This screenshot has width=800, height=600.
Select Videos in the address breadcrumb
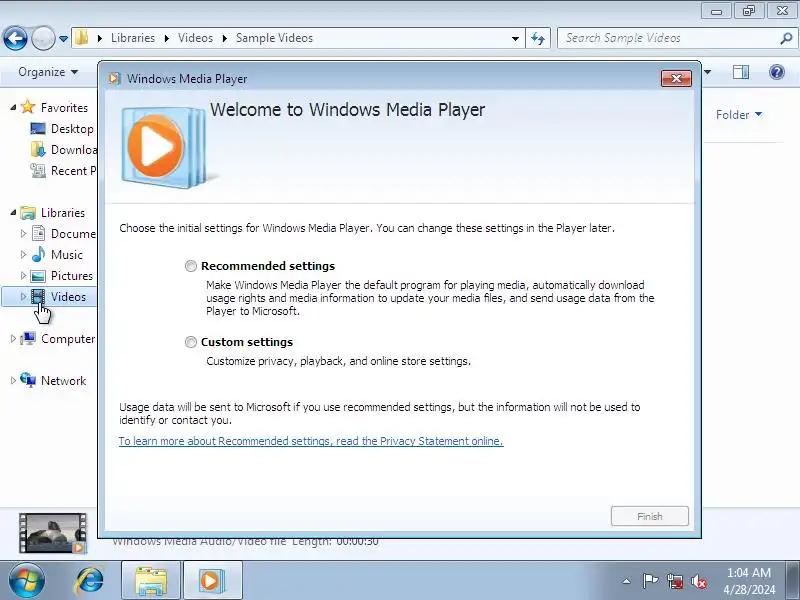pyautogui.click(x=195, y=38)
